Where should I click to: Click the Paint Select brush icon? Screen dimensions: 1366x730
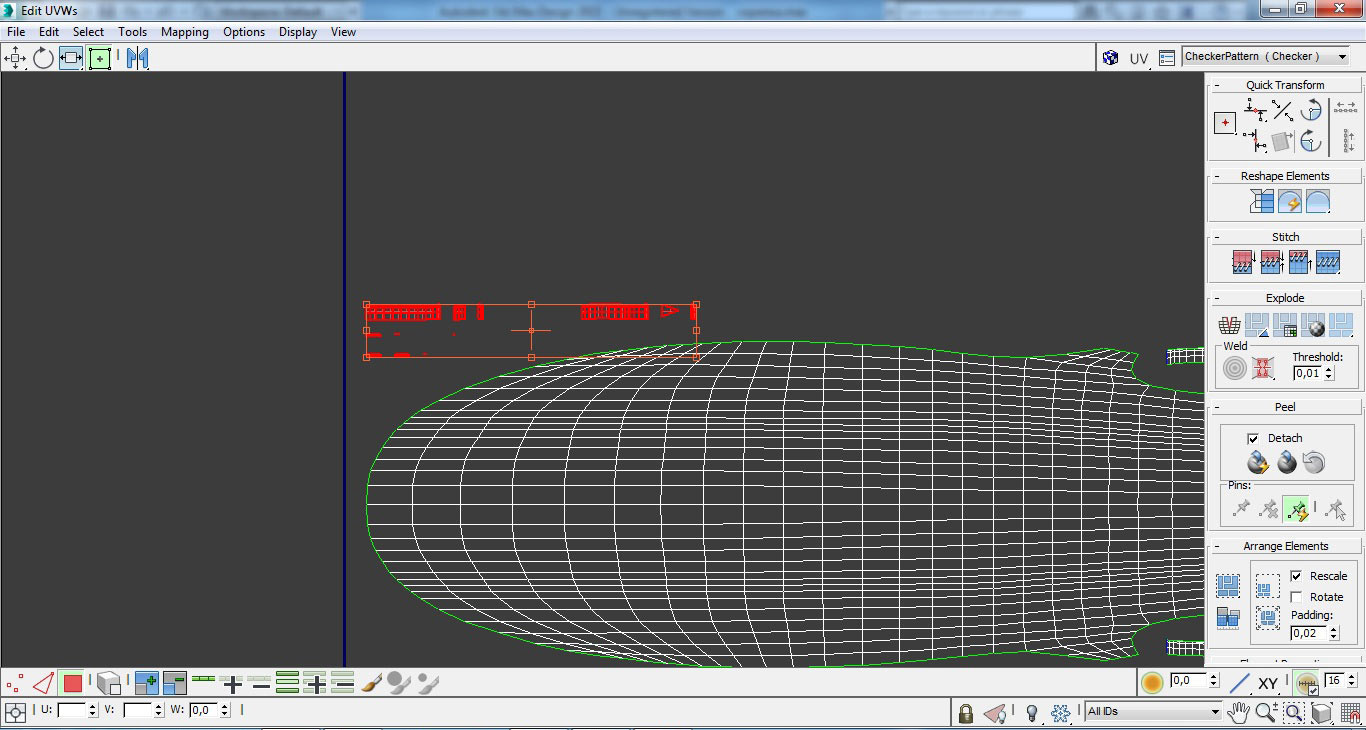371,684
